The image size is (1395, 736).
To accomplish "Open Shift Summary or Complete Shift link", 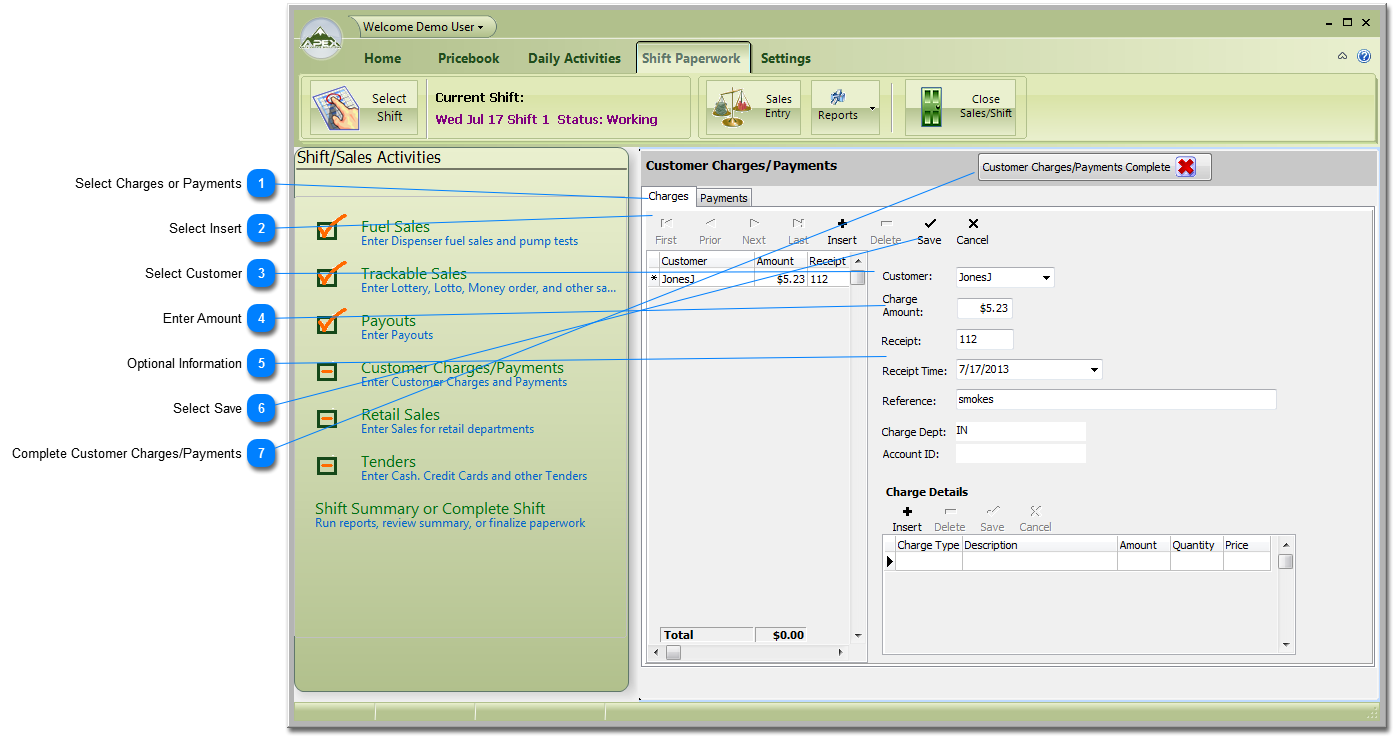I will coord(430,509).
